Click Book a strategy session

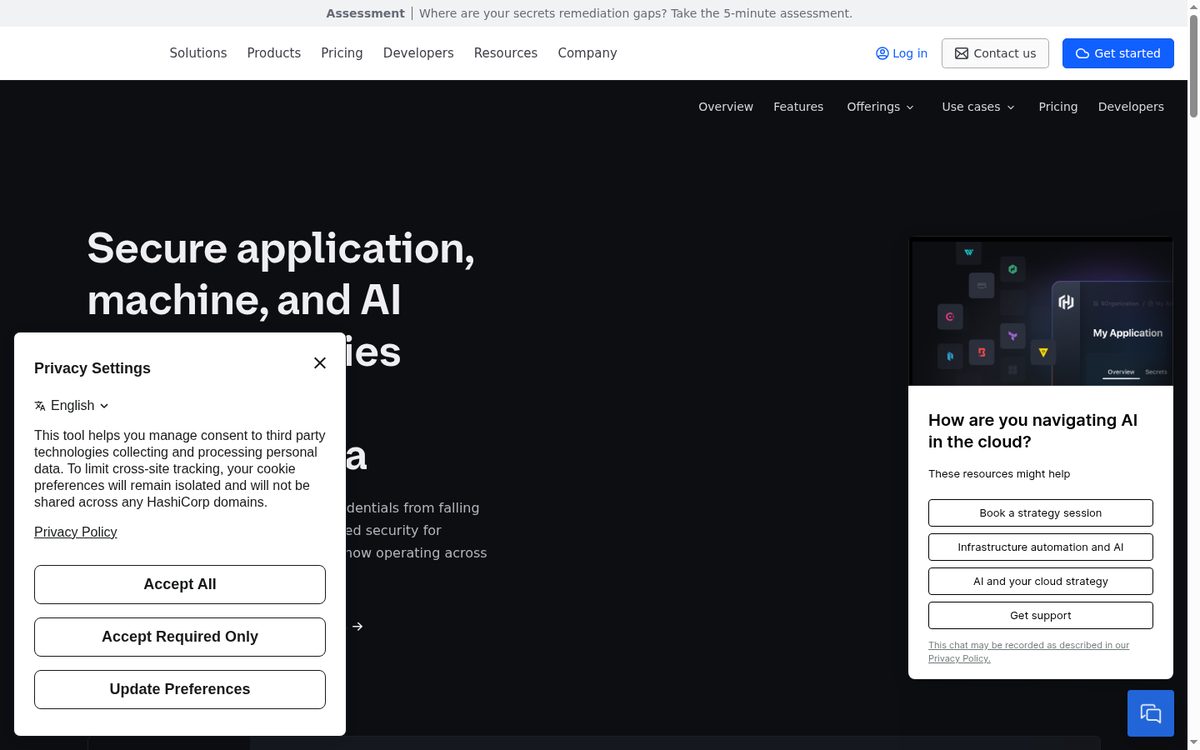(1040, 513)
